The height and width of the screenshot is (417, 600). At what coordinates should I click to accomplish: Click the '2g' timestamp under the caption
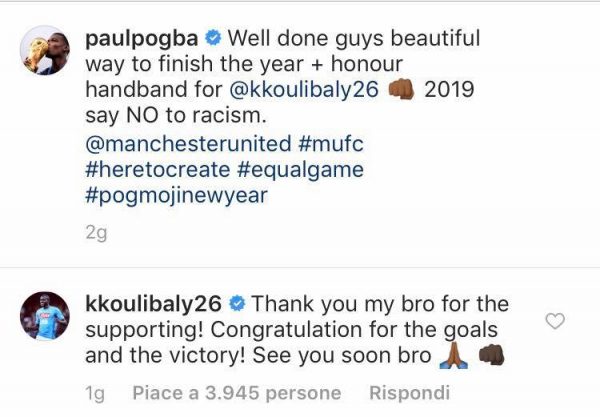point(95,235)
